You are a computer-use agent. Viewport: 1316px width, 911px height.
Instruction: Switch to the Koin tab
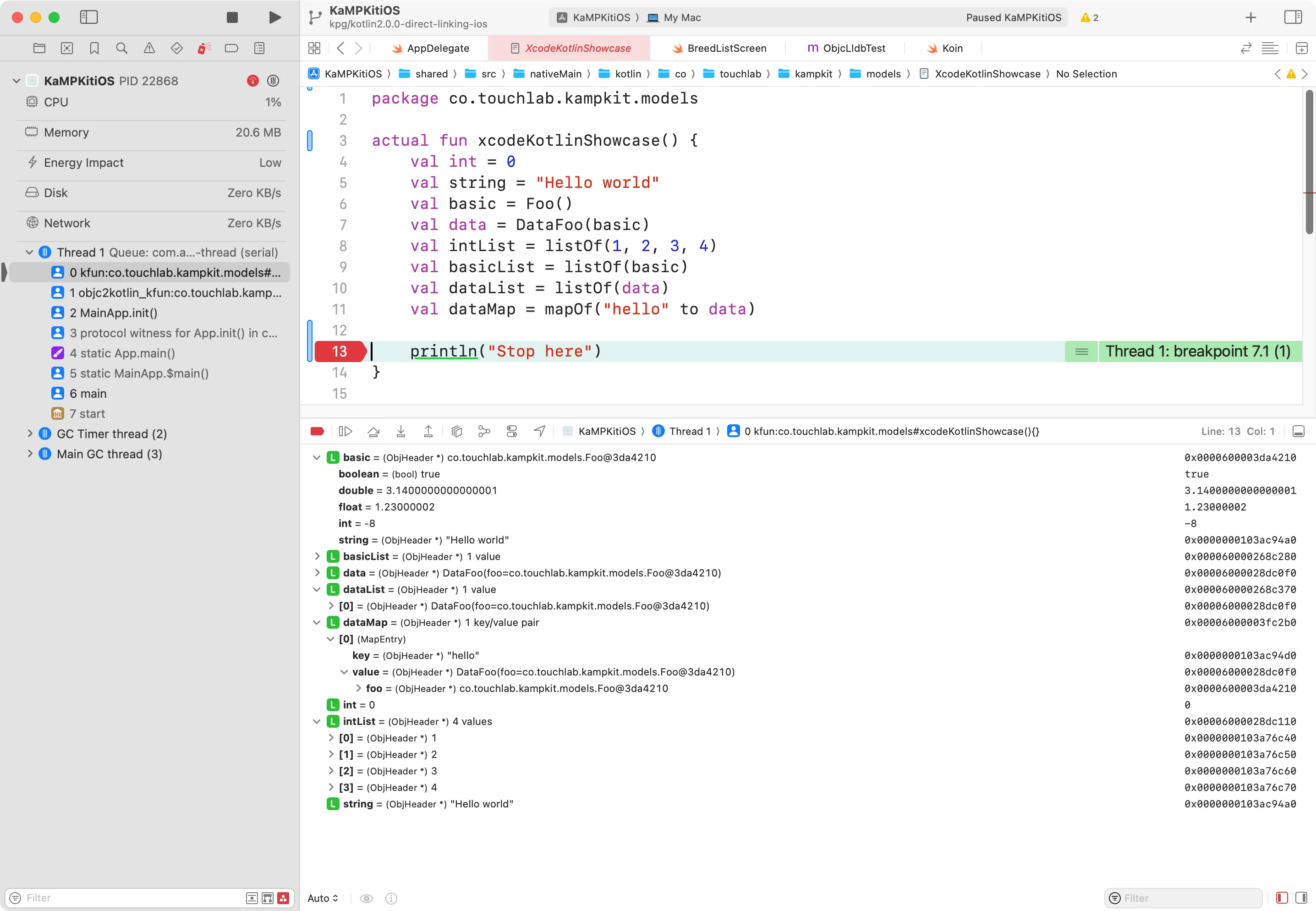click(944, 48)
